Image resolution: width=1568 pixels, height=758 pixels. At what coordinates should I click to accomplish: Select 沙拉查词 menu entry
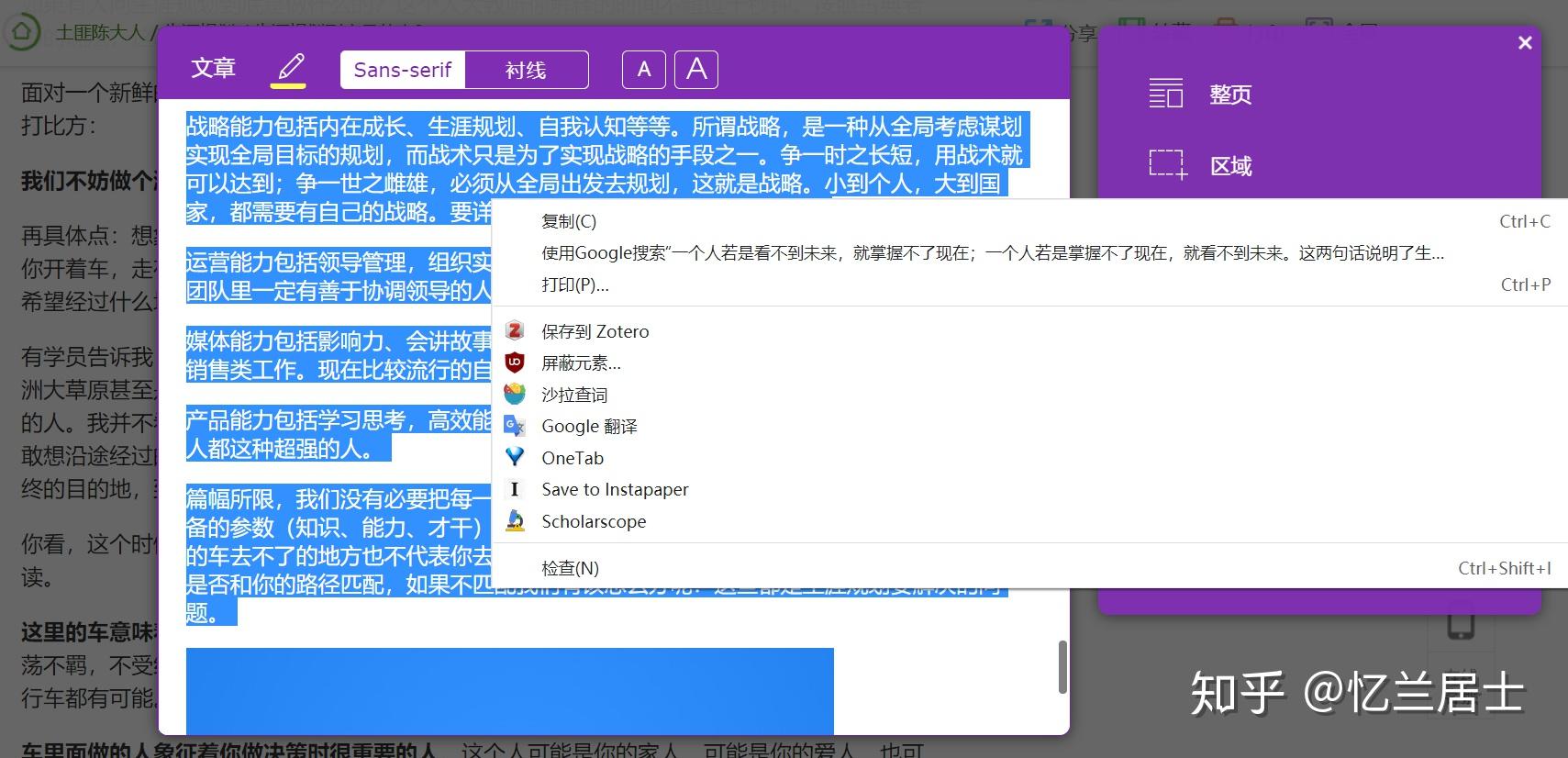[1029, 395]
